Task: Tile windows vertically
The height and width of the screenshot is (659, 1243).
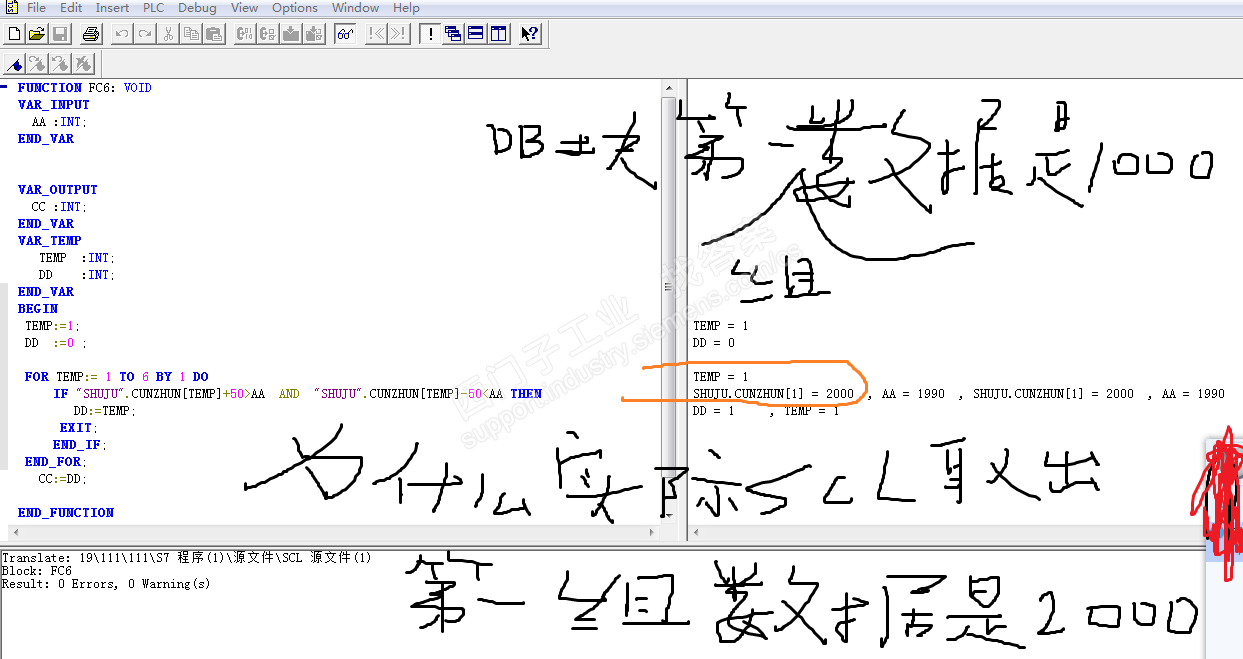Action: pyautogui.click(x=498, y=34)
